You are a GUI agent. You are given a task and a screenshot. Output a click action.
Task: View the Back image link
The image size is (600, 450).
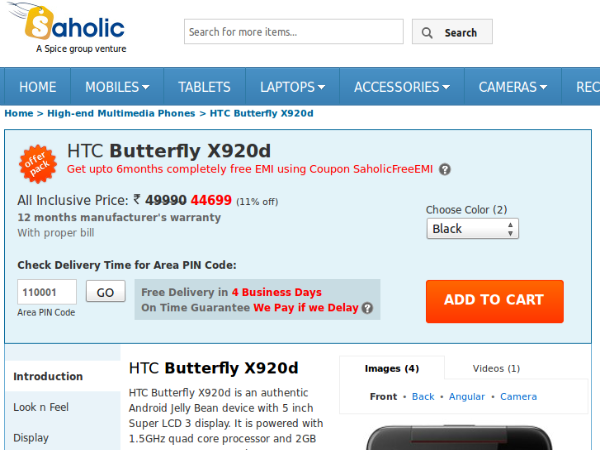click(423, 397)
